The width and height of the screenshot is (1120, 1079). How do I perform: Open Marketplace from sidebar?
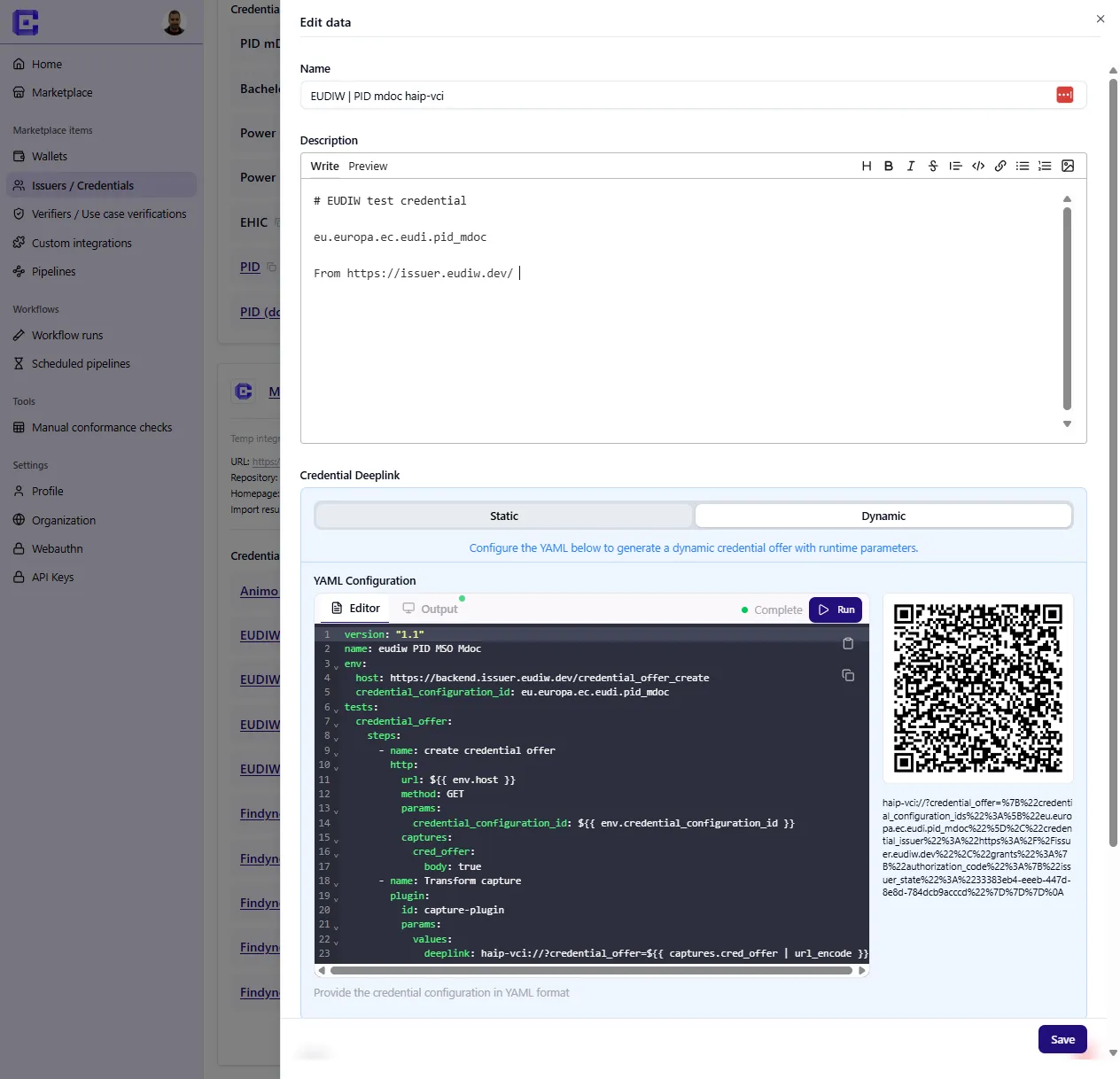62,92
